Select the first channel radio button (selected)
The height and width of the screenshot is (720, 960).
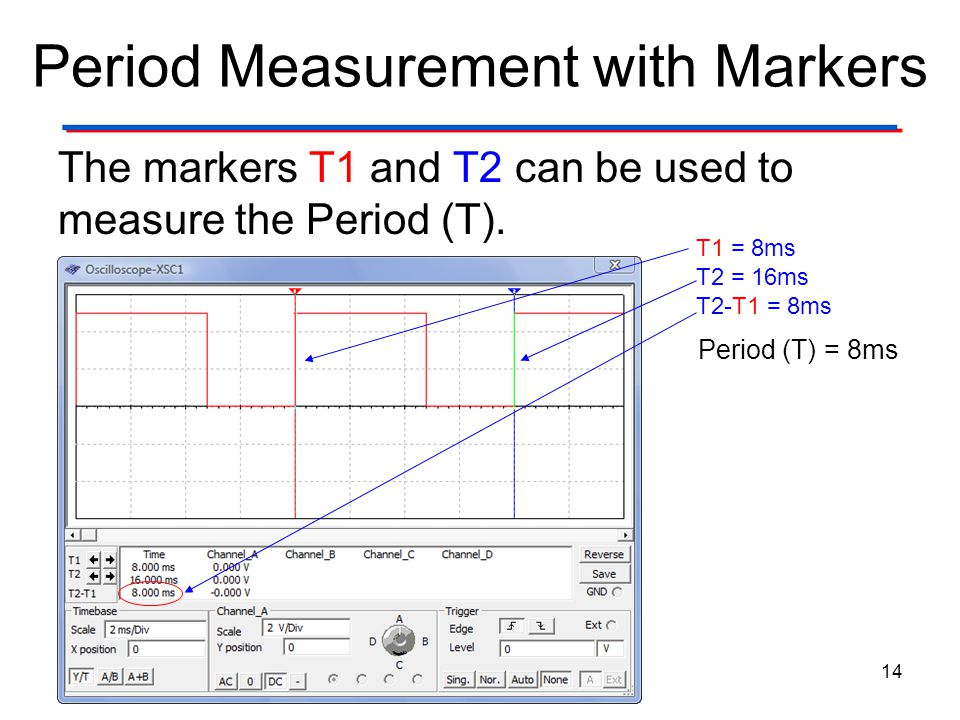[333, 679]
